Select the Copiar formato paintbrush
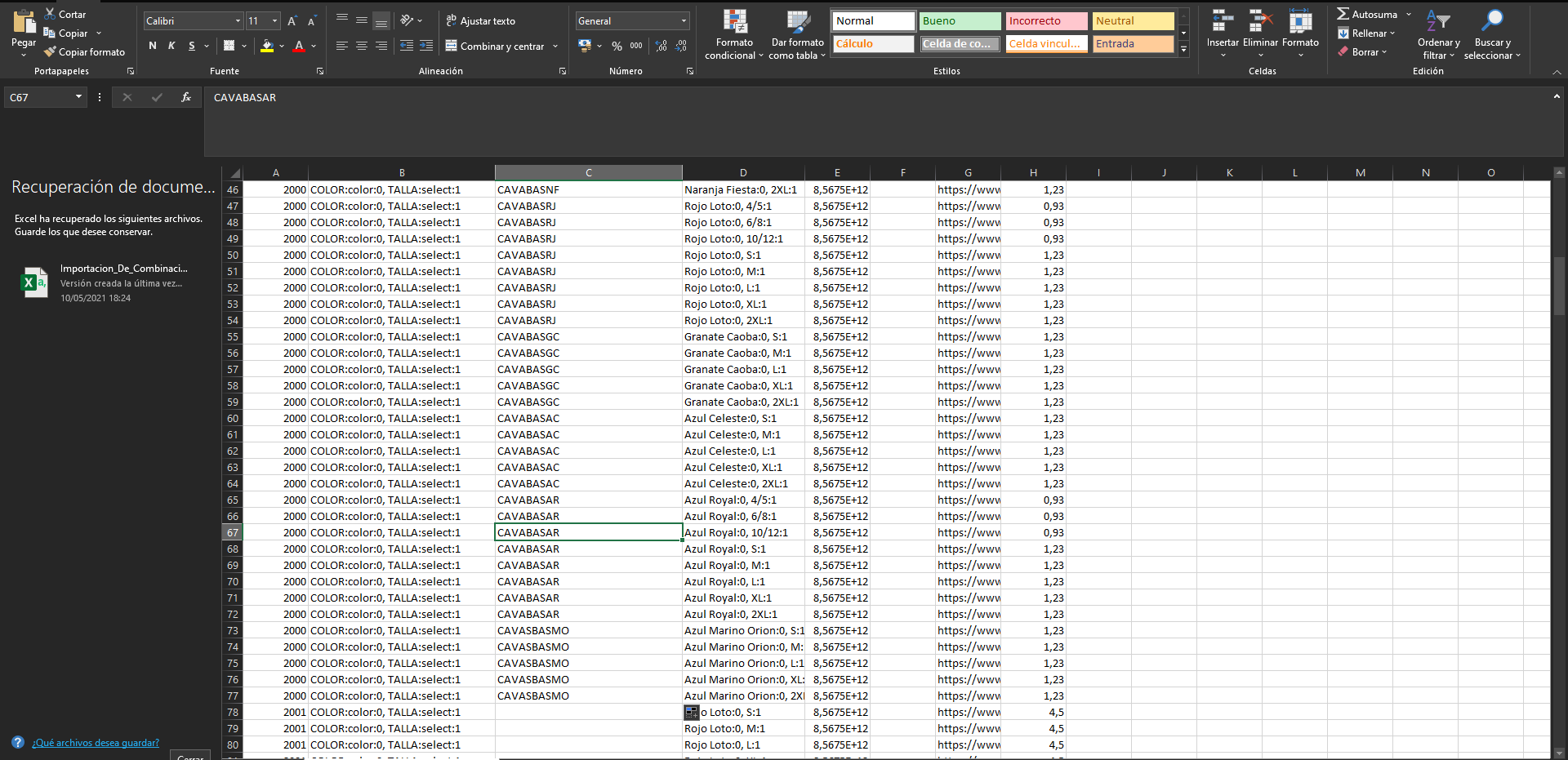Image resolution: width=1568 pixels, height=760 pixels. click(x=50, y=52)
